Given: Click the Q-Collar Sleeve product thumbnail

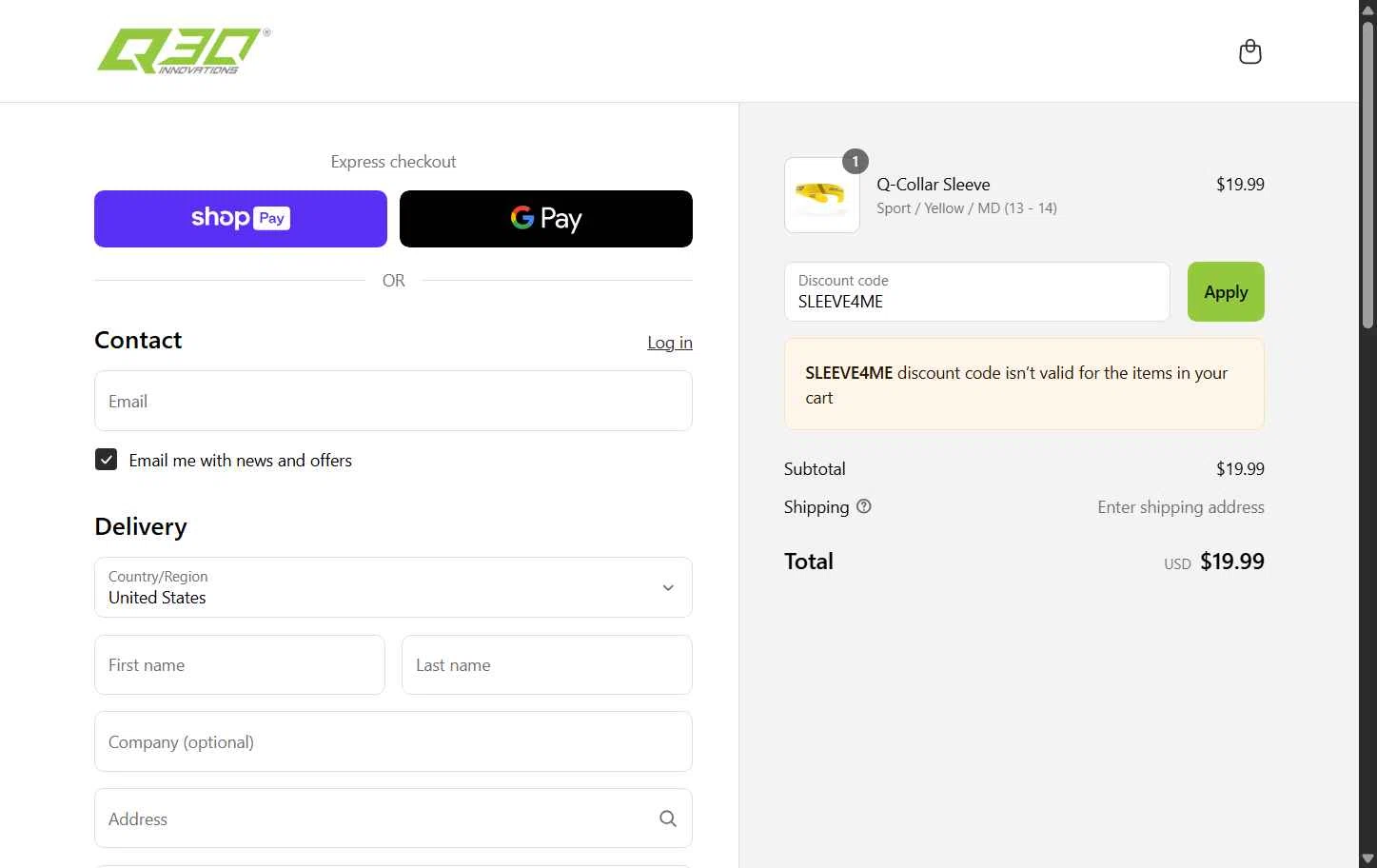Looking at the screenshot, I should pos(822,195).
